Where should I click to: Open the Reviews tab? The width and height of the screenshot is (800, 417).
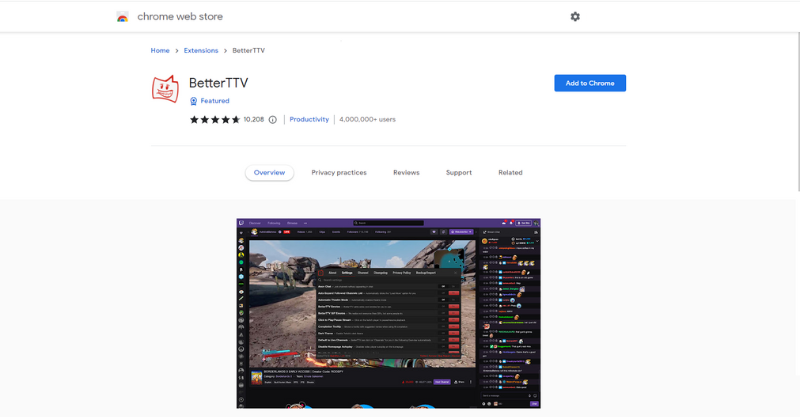(x=406, y=173)
